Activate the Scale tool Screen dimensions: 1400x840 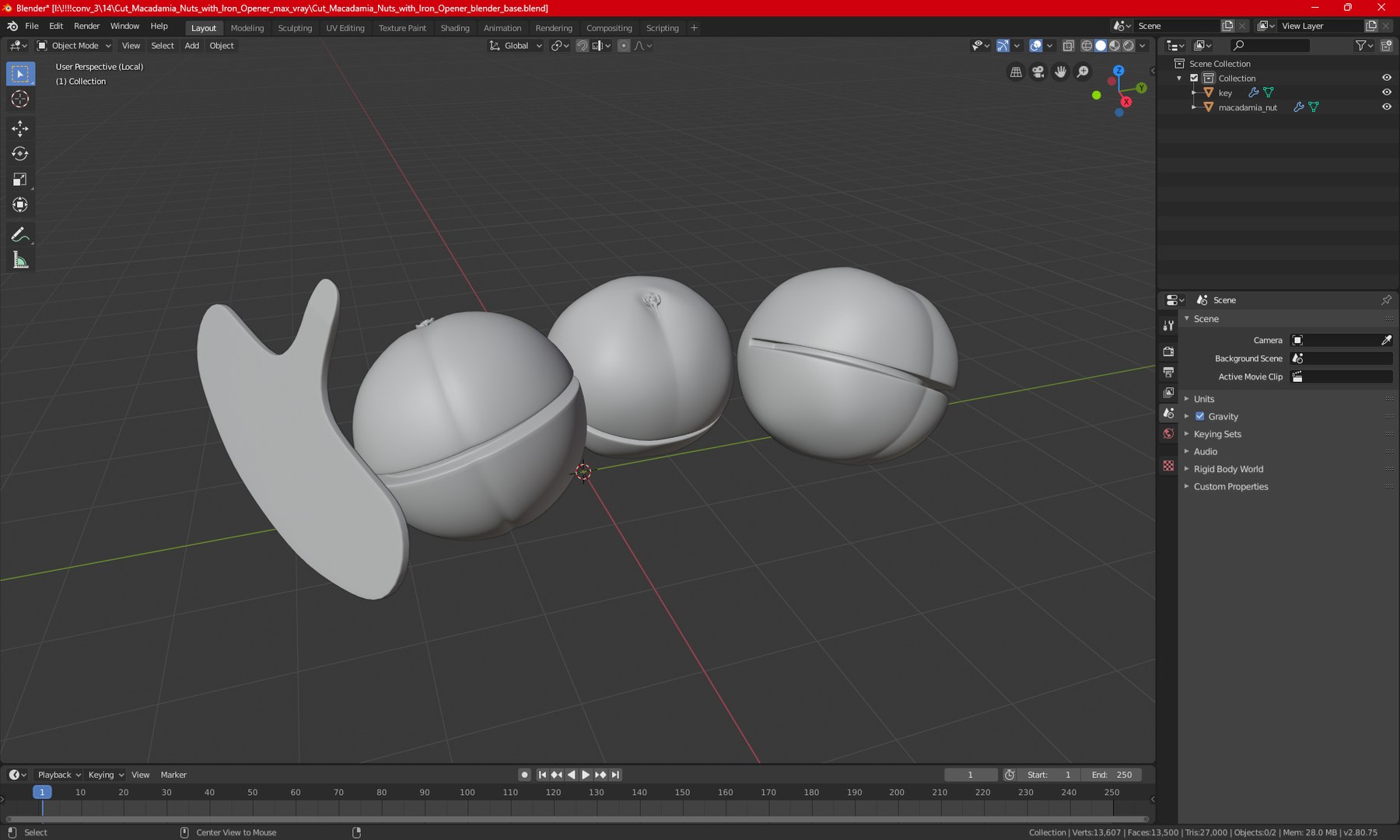pos(20,180)
